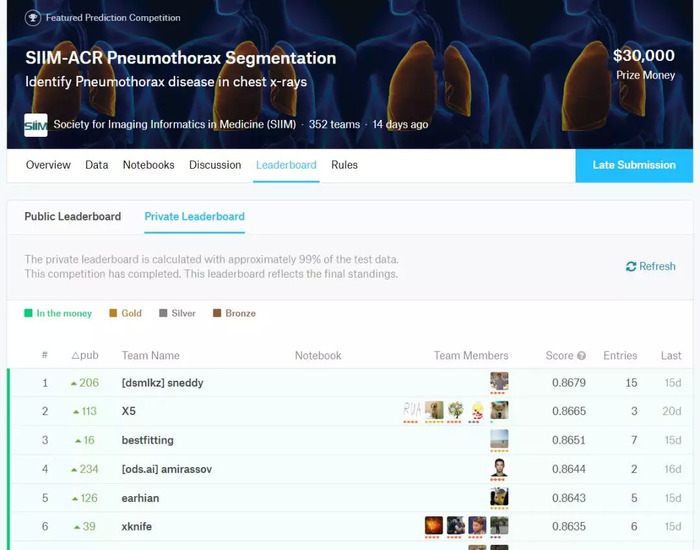Viewport: 700px width, 550px height.
Task: Open team X5 entry
Action: pyautogui.click(x=129, y=411)
